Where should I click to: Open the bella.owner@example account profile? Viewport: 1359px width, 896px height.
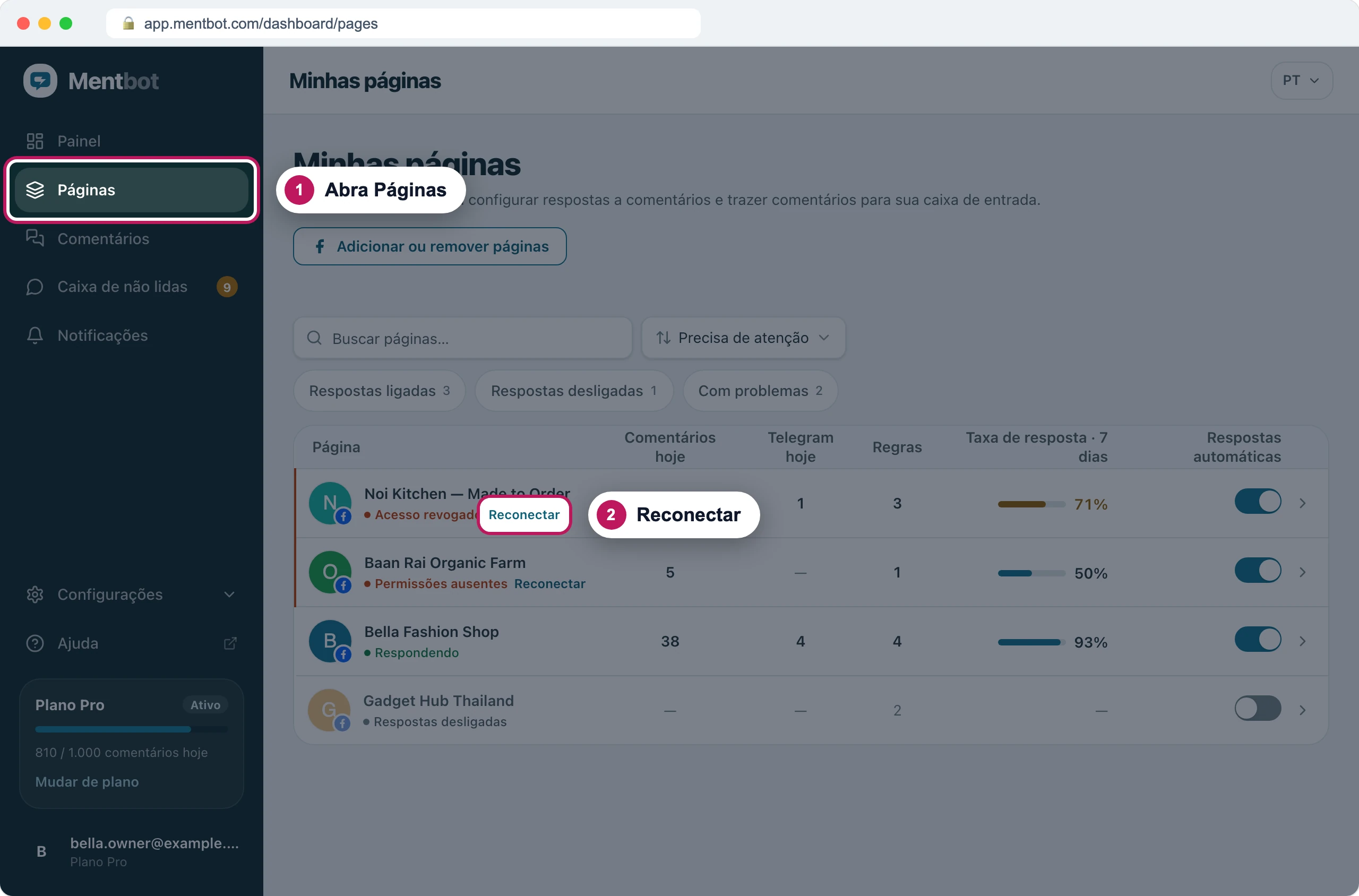[132, 851]
